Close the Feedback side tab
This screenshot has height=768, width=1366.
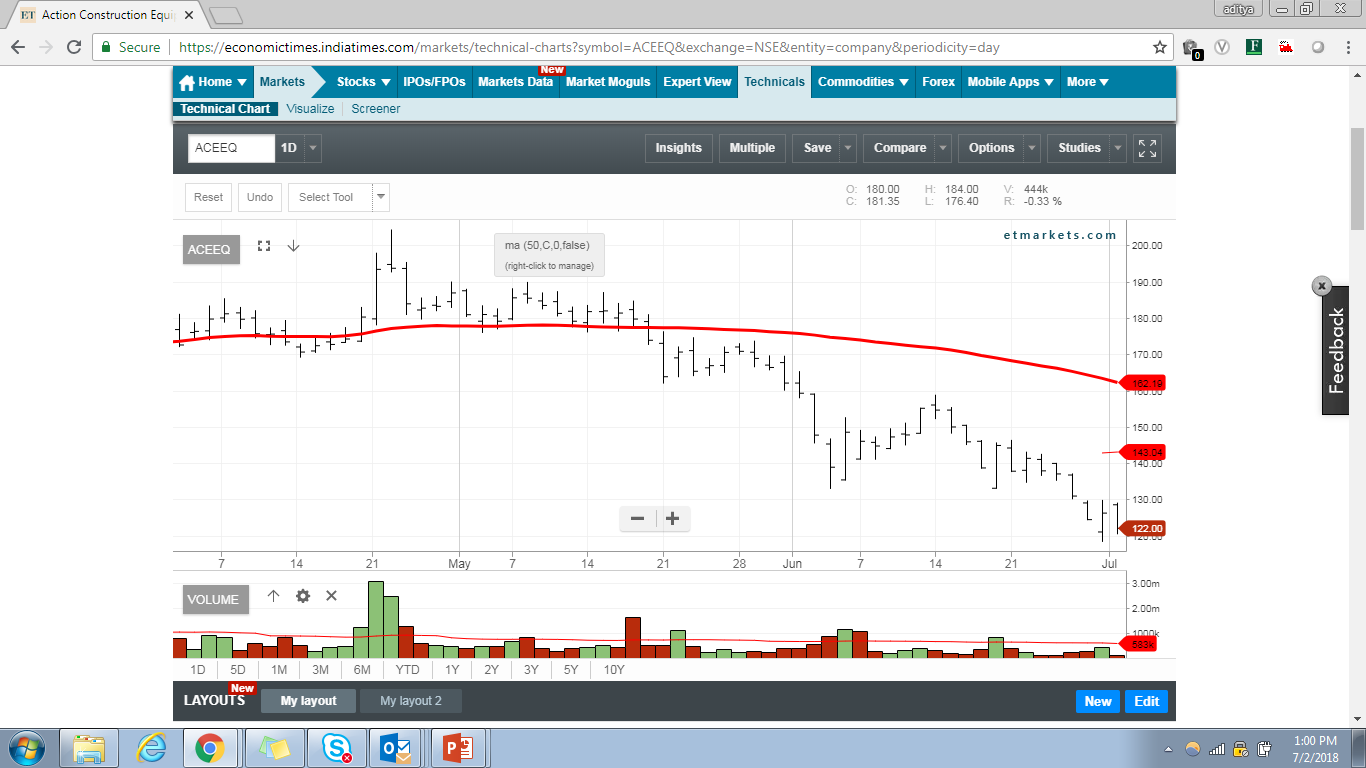(x=1322, y=286)
